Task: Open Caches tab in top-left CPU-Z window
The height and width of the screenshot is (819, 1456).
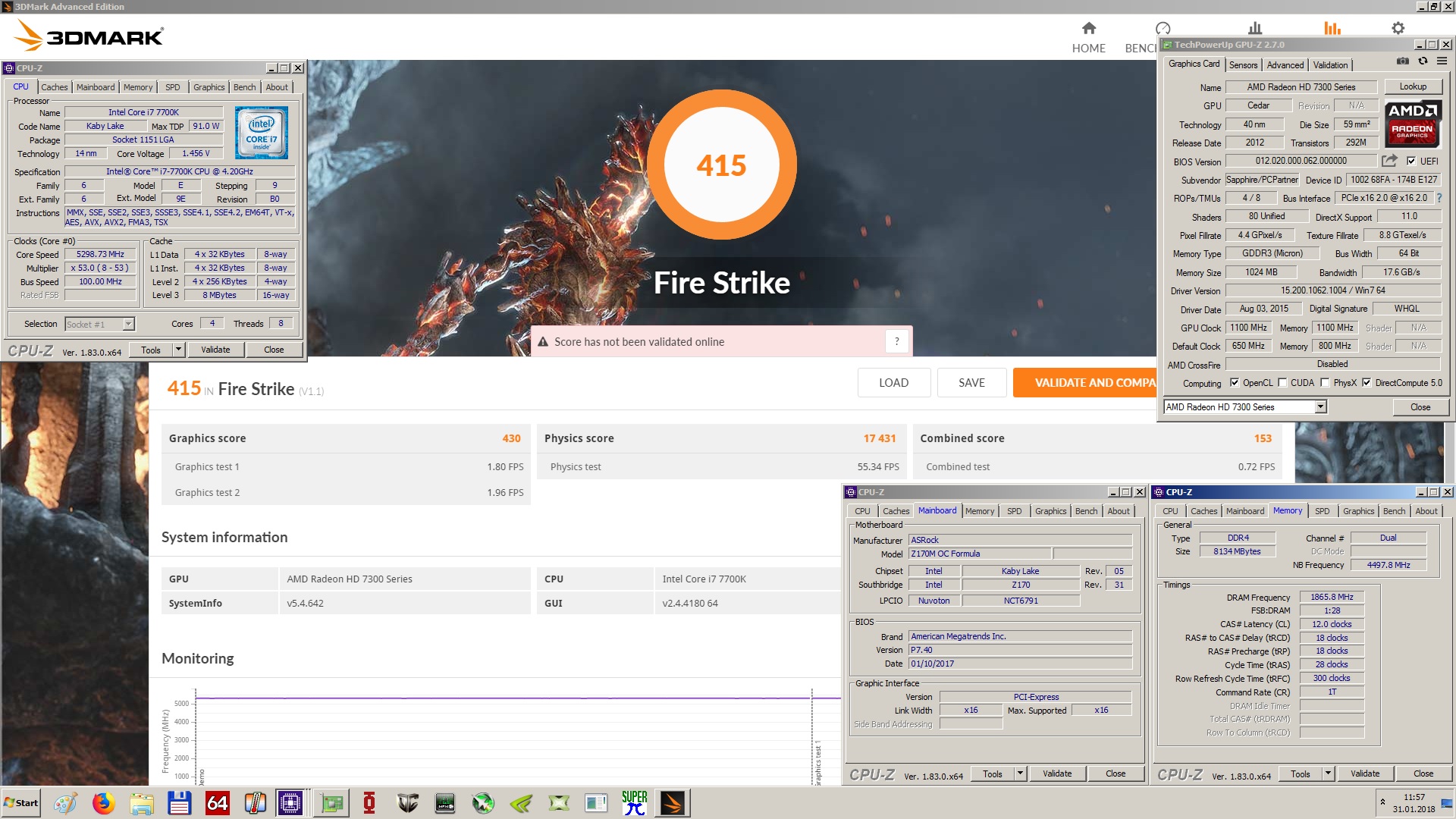Action: tap(55, 87)
